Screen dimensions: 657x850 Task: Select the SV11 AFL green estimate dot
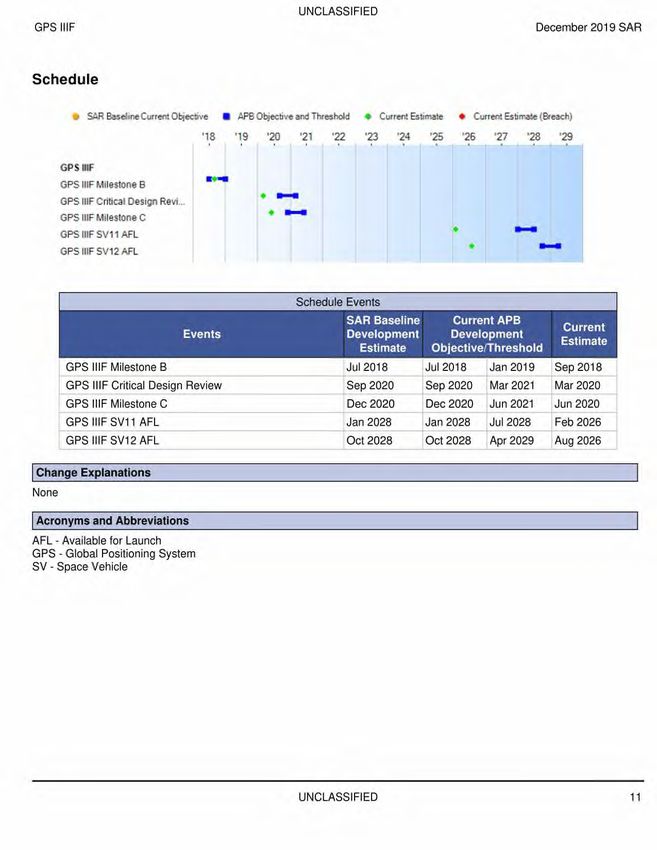[456, 229]
